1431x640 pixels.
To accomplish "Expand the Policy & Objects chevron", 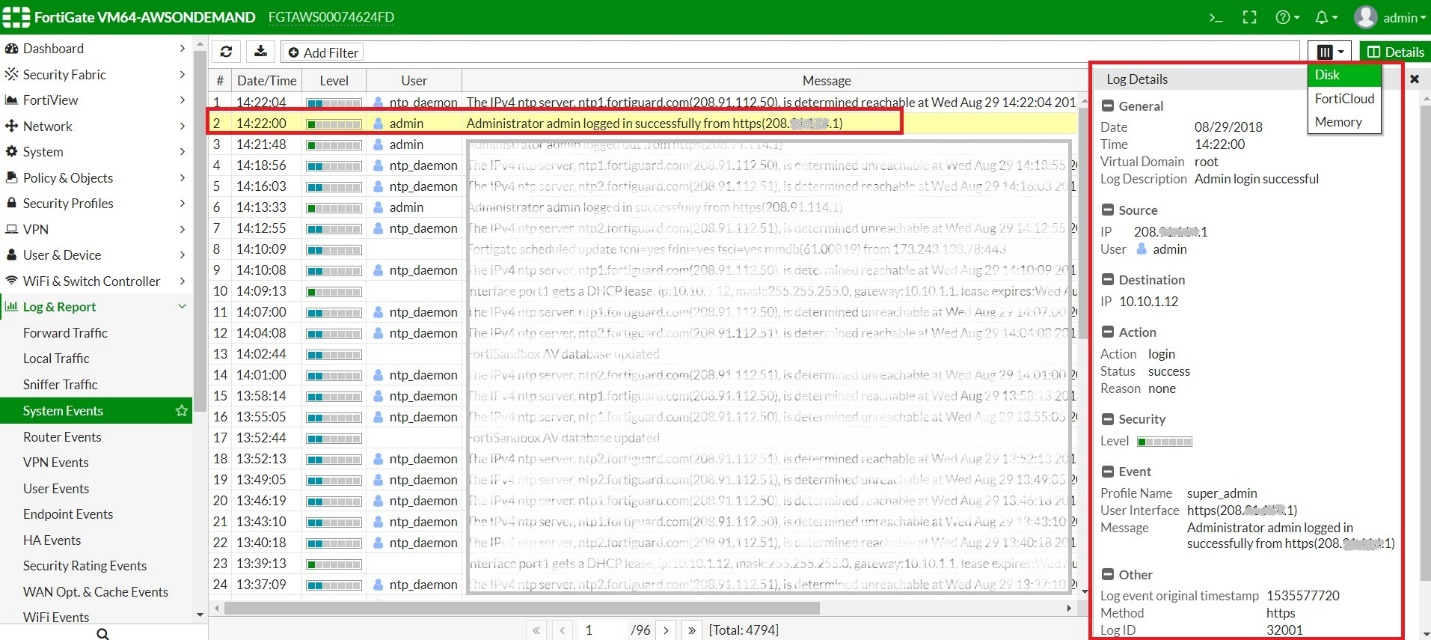I will [182, 178].
